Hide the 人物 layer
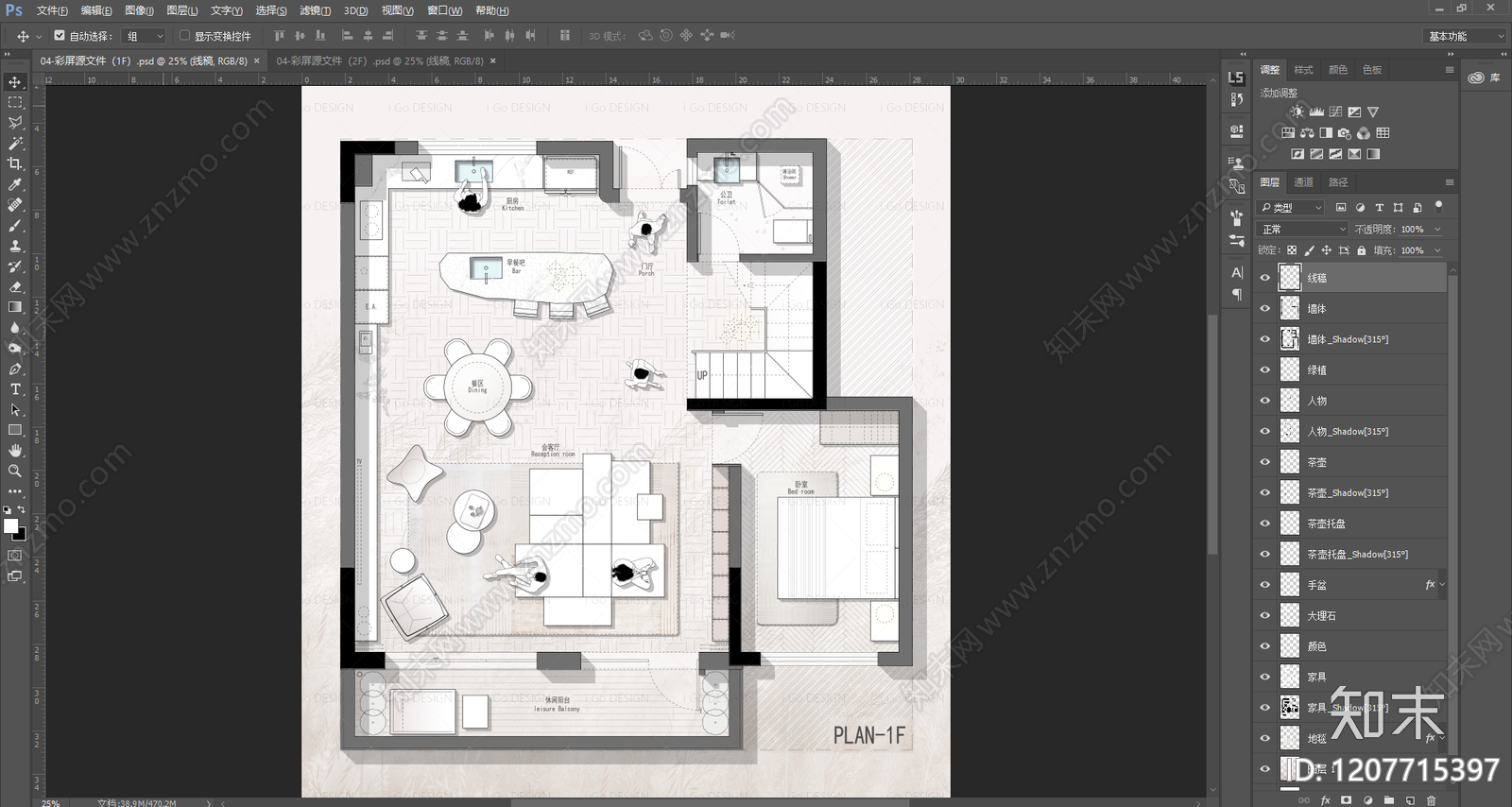 point(1265,401)
